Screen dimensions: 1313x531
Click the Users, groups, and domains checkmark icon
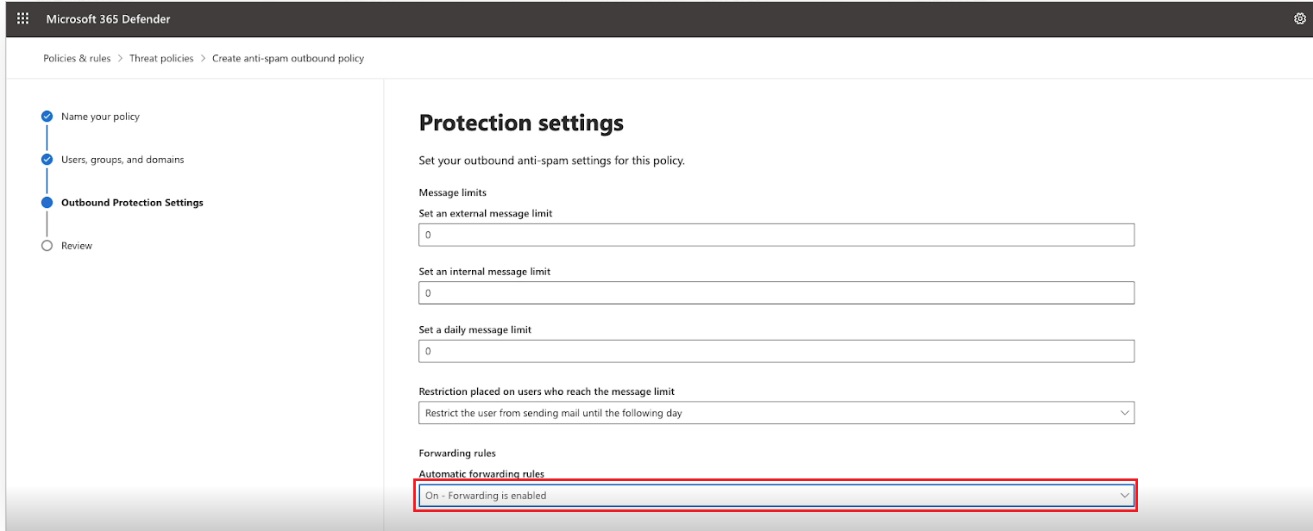click(46, 159)
